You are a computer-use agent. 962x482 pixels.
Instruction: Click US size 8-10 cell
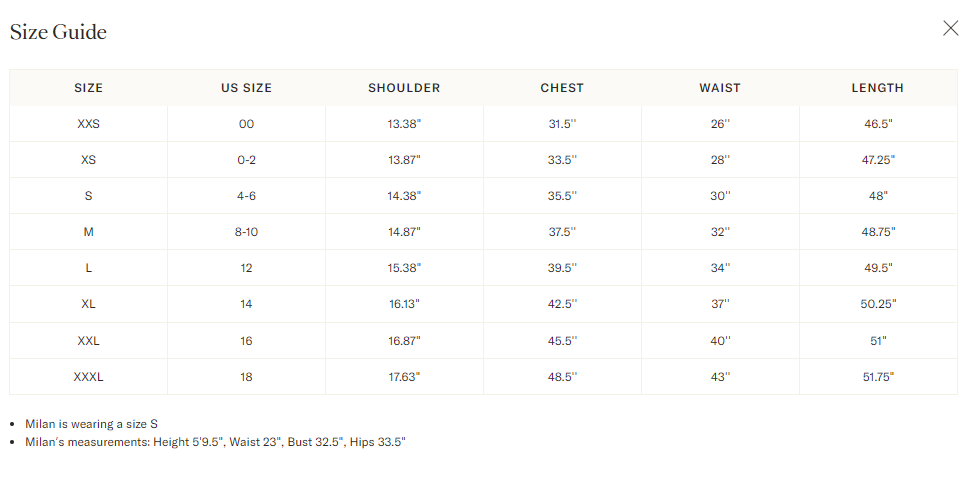(x=246, y=232)
